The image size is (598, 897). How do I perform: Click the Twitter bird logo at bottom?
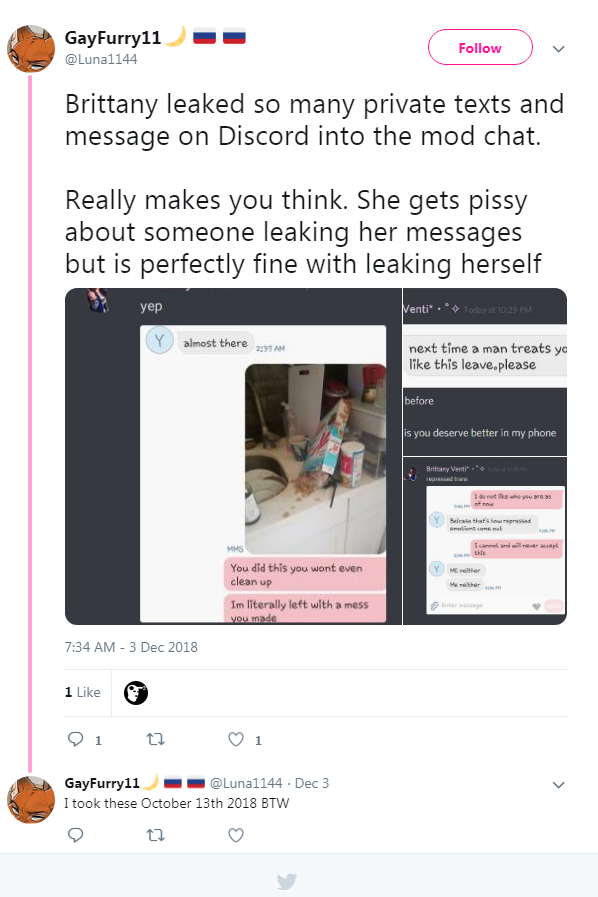click(x=287, y=881)
